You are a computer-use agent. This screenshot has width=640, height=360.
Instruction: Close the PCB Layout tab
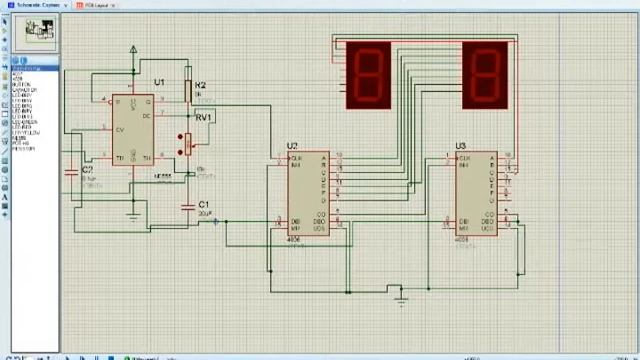click(113, 5)
